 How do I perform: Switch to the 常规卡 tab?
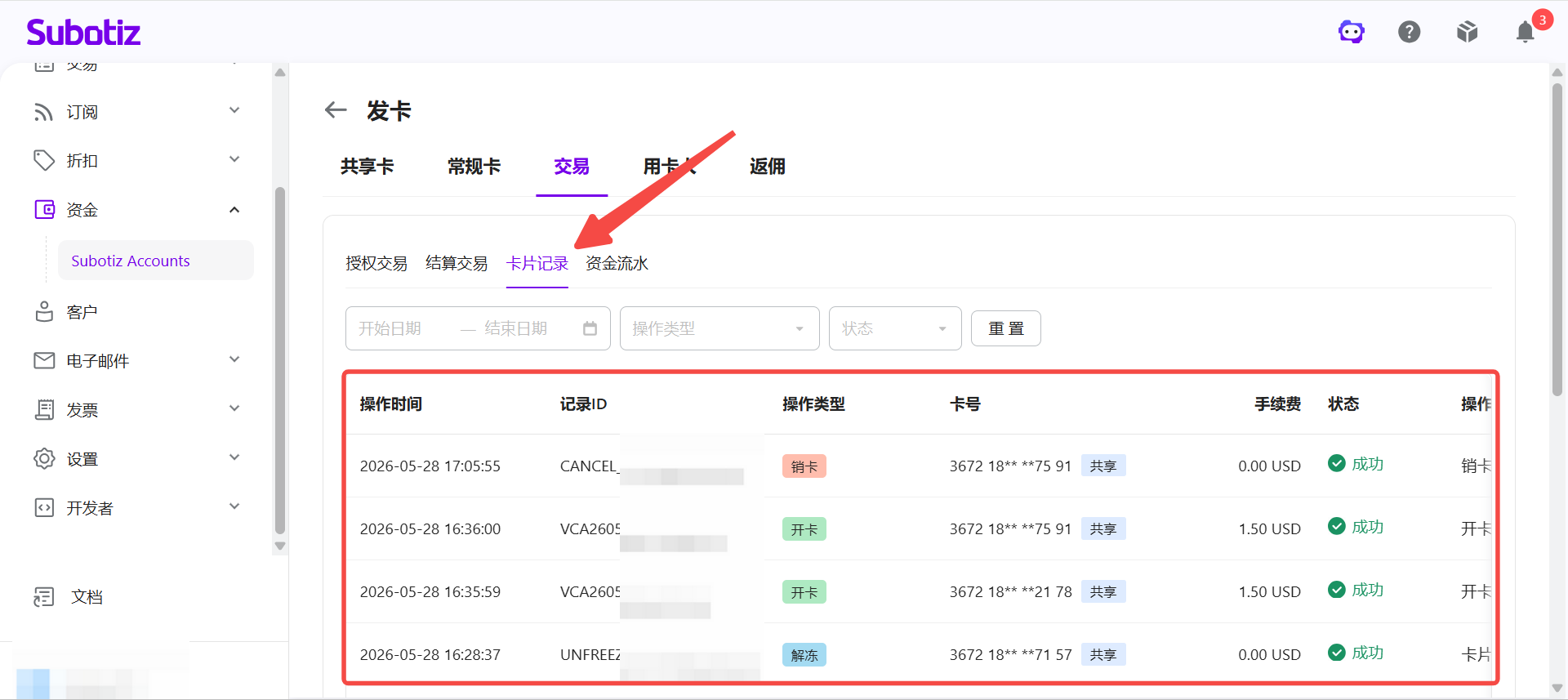click(x=474, y=167)
